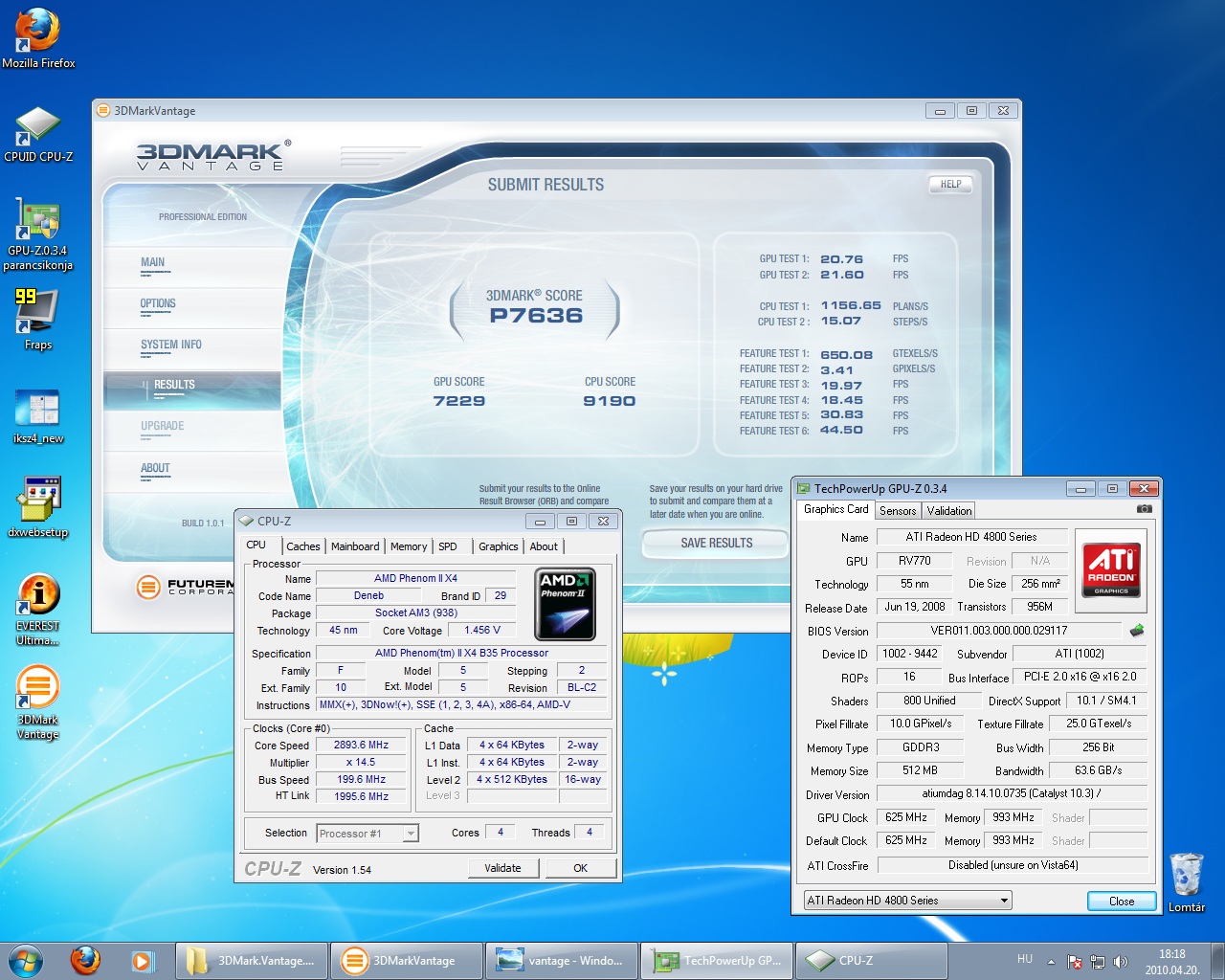Screen dimensions: 1225x980
Task: Click the ATI Radeon logo in GPU-Z
Action: [1111, 569]
